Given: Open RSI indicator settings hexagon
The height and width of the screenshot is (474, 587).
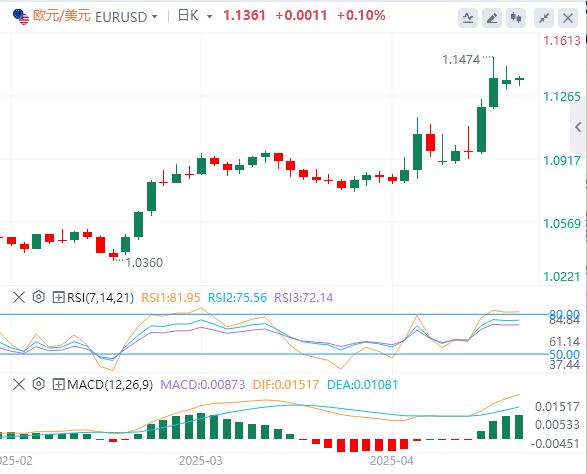Looking at the screenshot, I should [39, 297].
